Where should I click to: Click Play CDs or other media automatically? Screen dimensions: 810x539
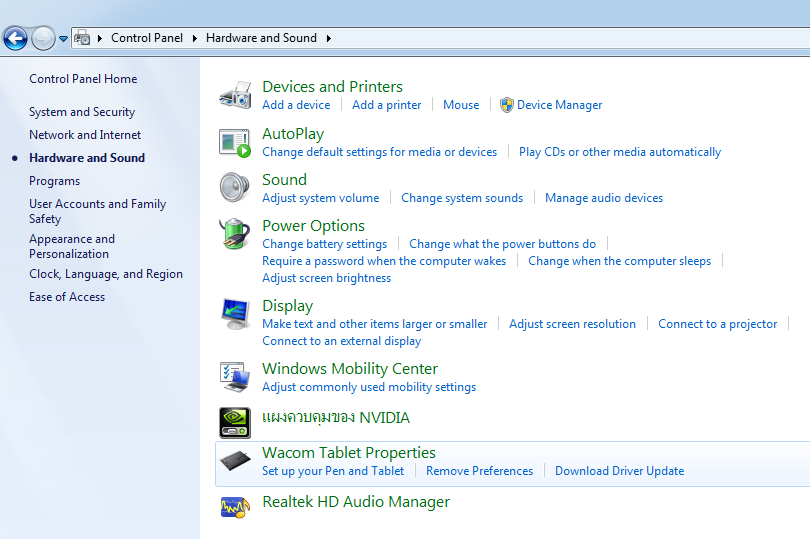coord(620,152)
